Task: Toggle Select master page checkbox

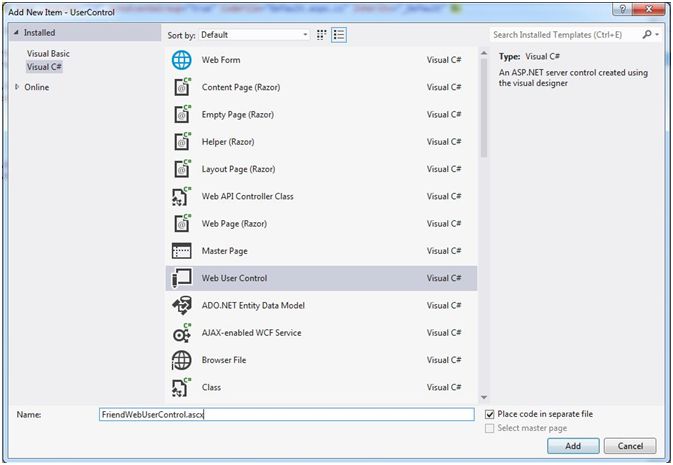Action: pos(489,429)
